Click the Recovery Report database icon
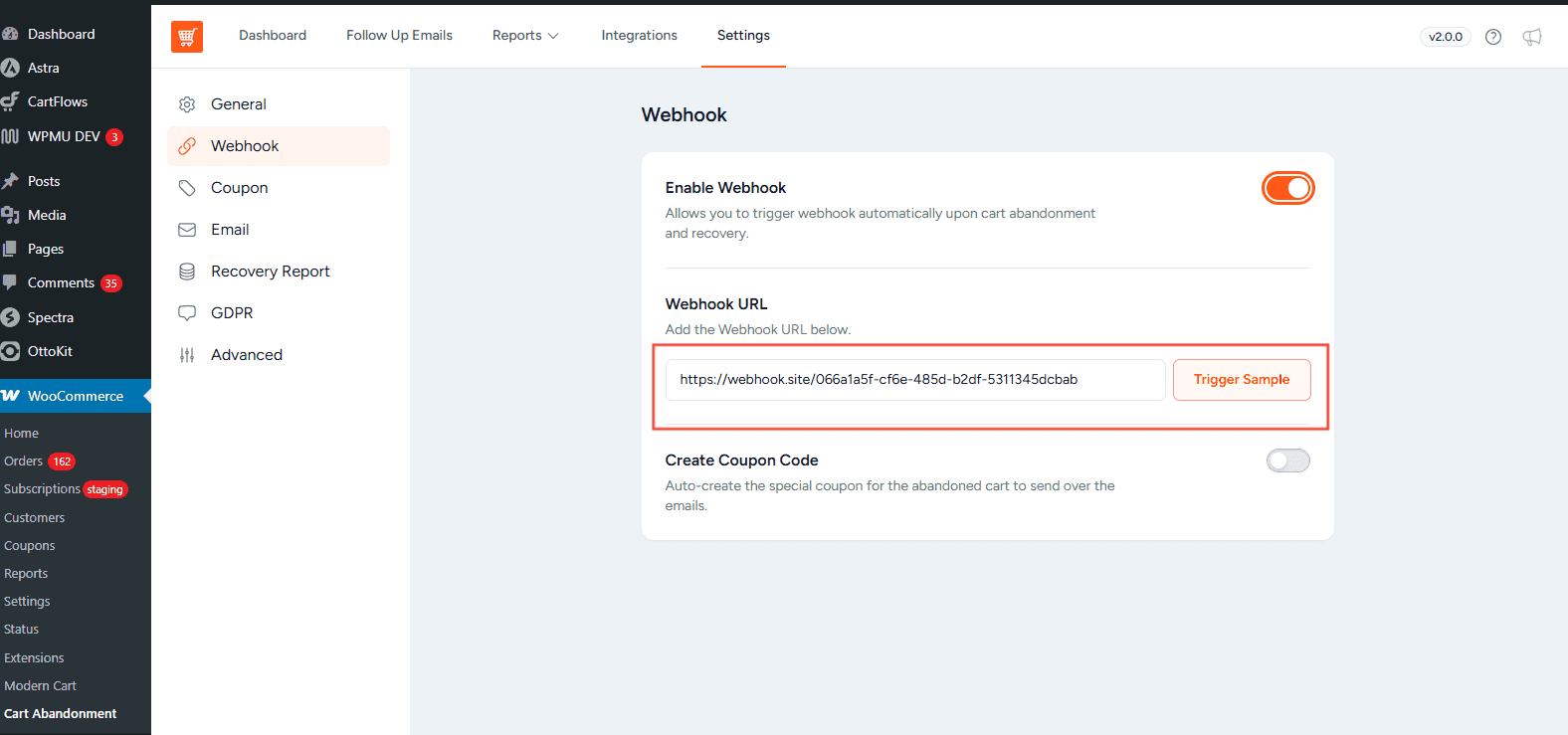The width and height of the screenshot is (1568, 735). pyautogui.click(x=187, y=272)
